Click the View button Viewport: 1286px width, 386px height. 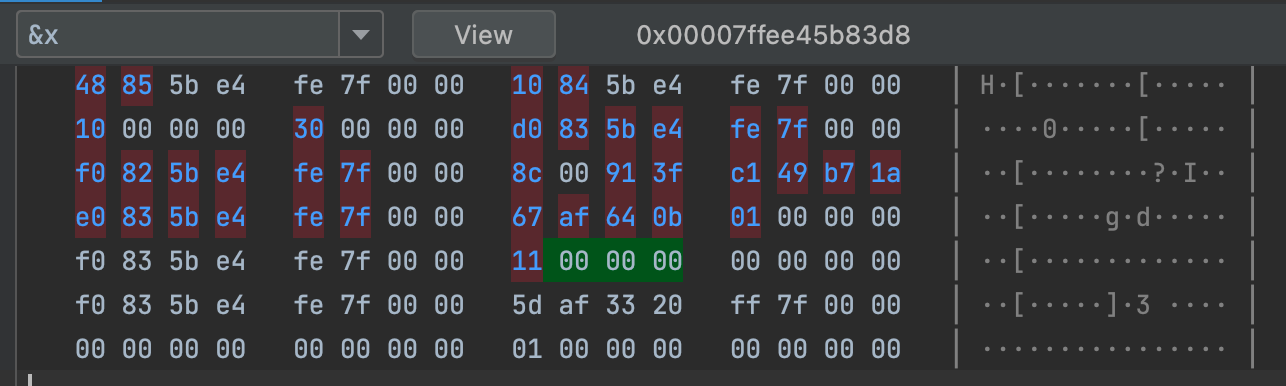tap(484, 35)
